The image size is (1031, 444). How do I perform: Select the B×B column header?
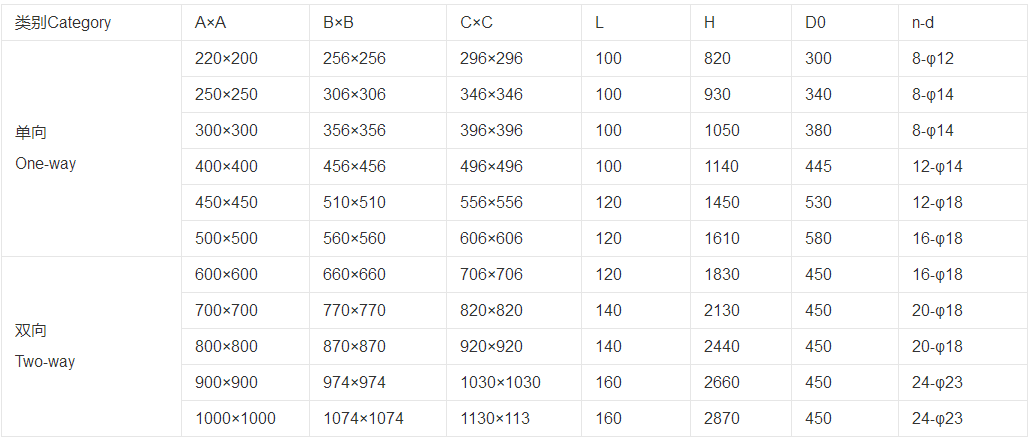(338, 23)
